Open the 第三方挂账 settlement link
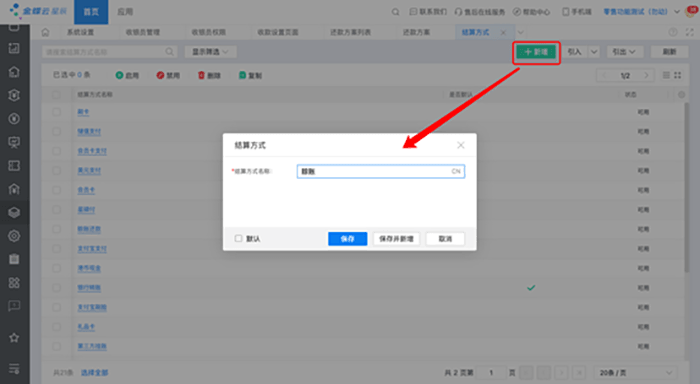The image size is (700, 384). pyautogui.click(x=92, y=346)
